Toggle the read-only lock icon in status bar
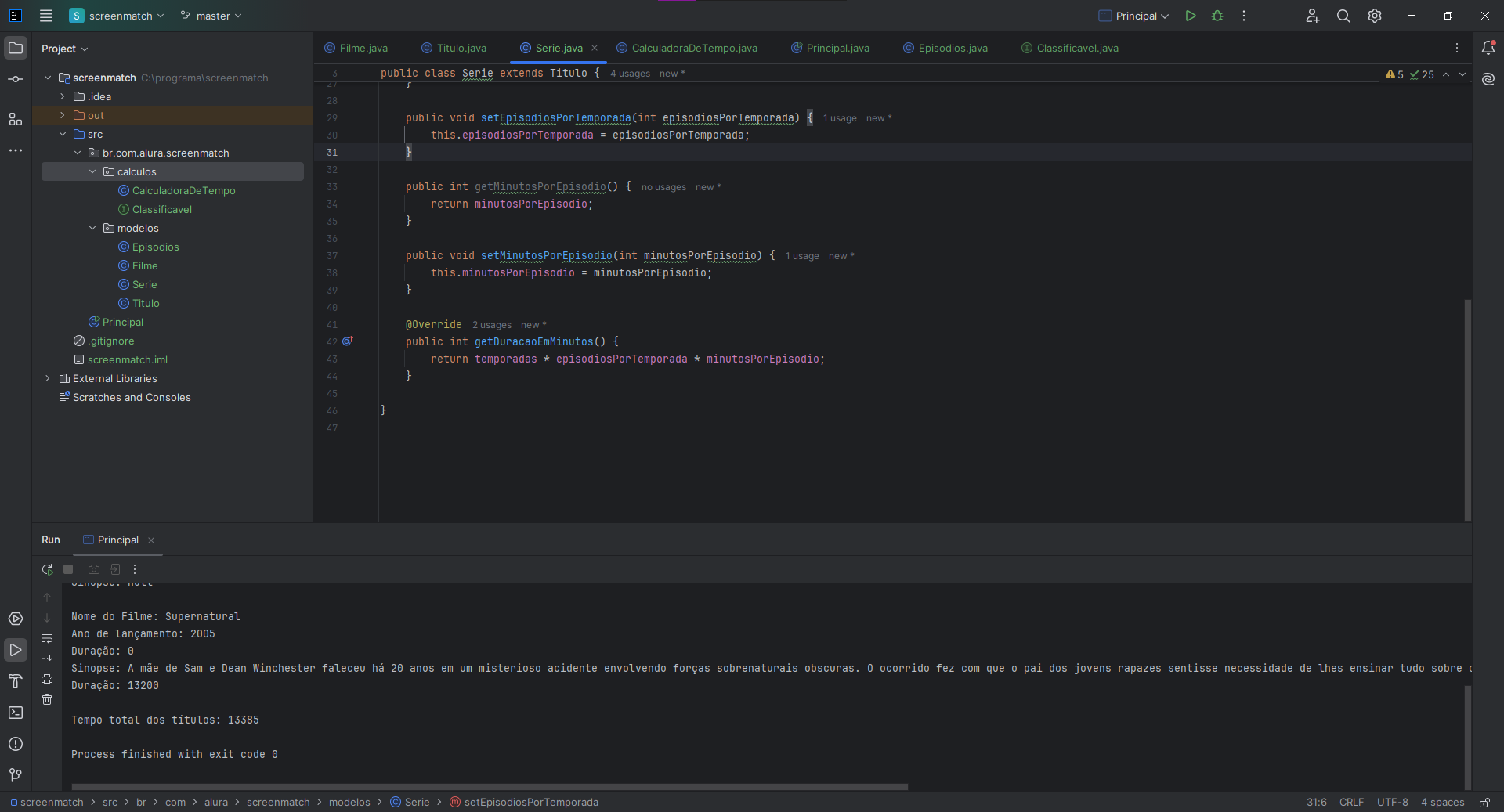Viewport: 1504px width, 812px height. [x=1484, y=802]
